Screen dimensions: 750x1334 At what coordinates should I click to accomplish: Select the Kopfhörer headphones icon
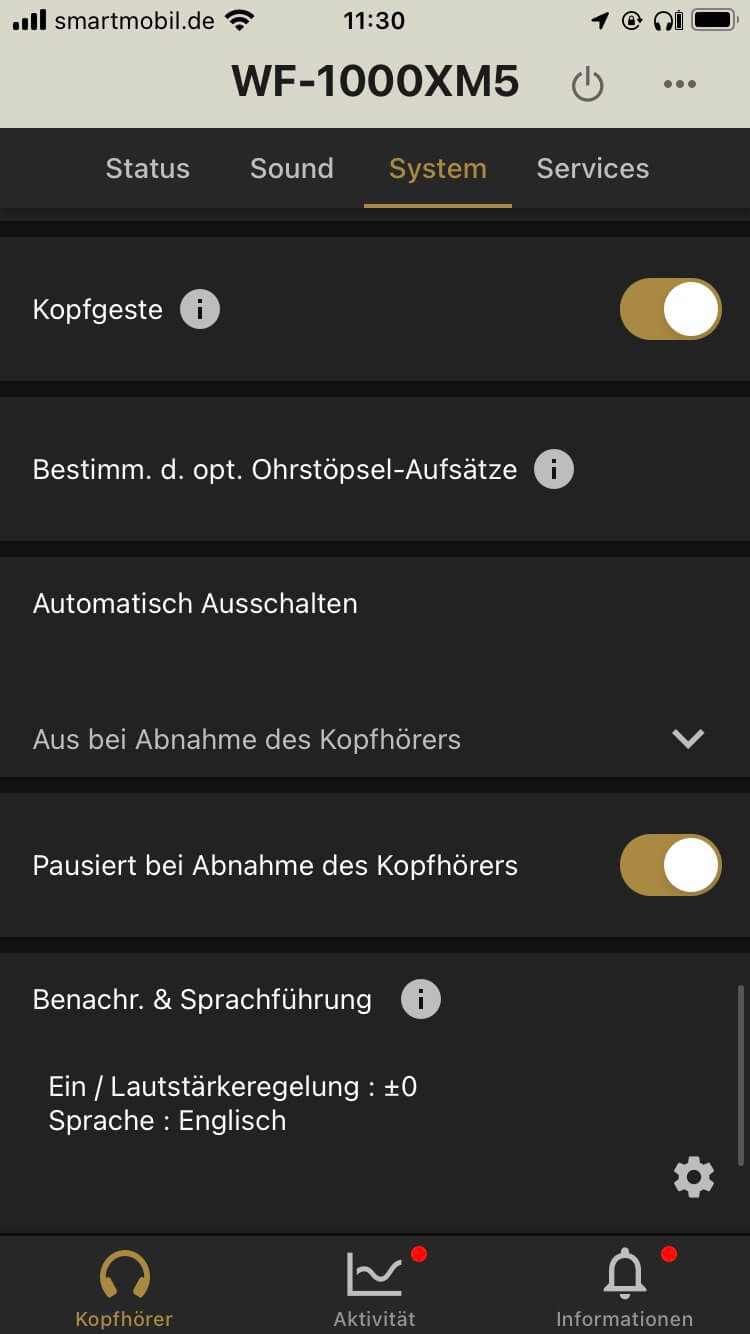pyautogui.click(x=125, y=1275)
